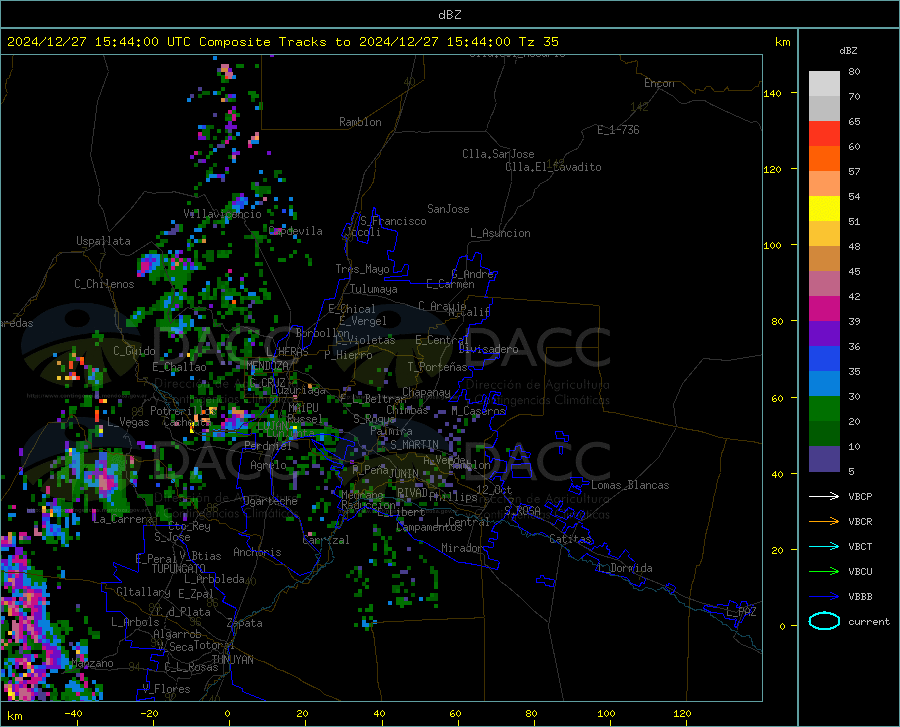Click the dBZ title at top
900x727 pixels.
[x=449, y=15]
